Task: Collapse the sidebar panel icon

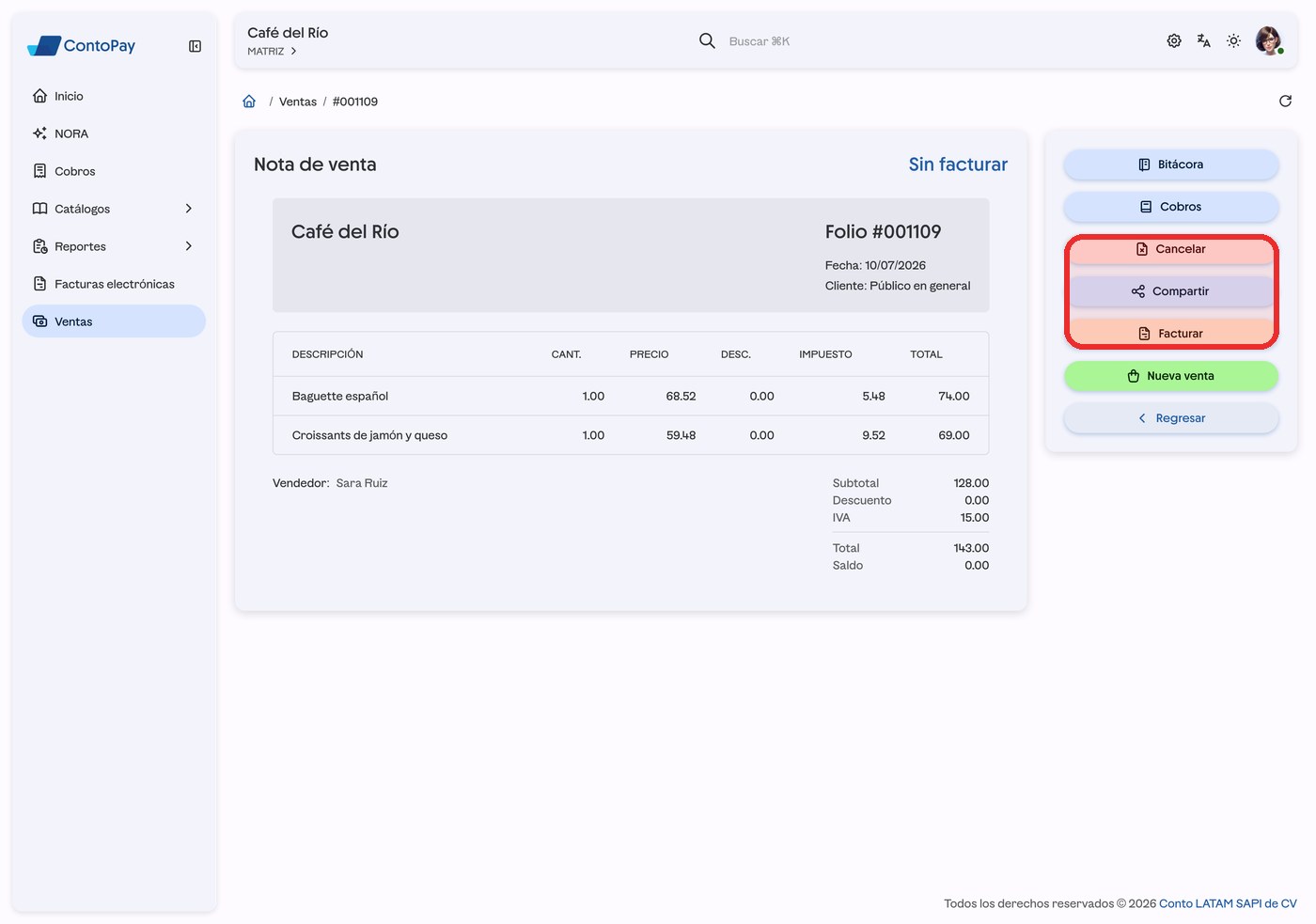Action: [x=195, y=46]
